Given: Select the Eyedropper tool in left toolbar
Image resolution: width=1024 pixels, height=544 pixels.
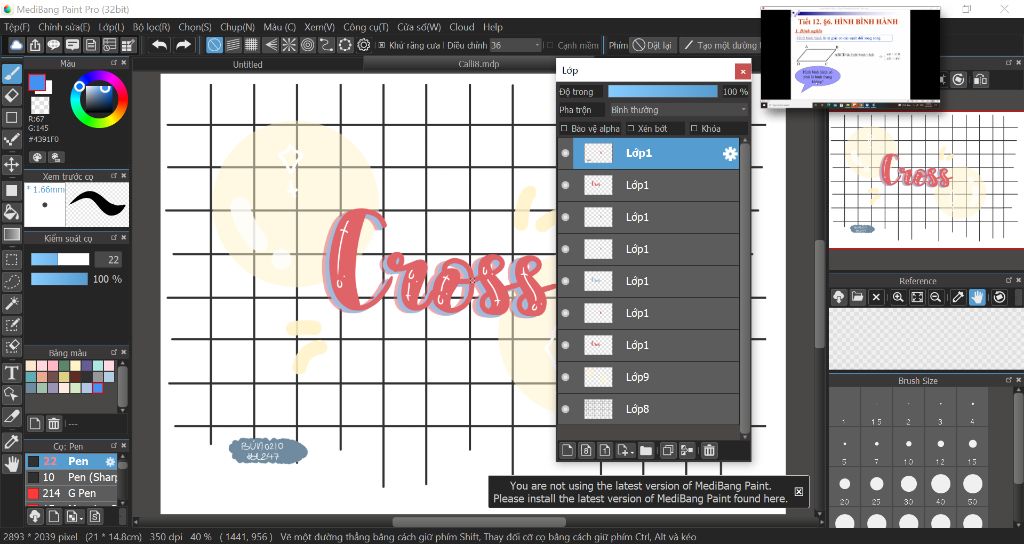Looking at the screenshot, I should tap(12, 442).
